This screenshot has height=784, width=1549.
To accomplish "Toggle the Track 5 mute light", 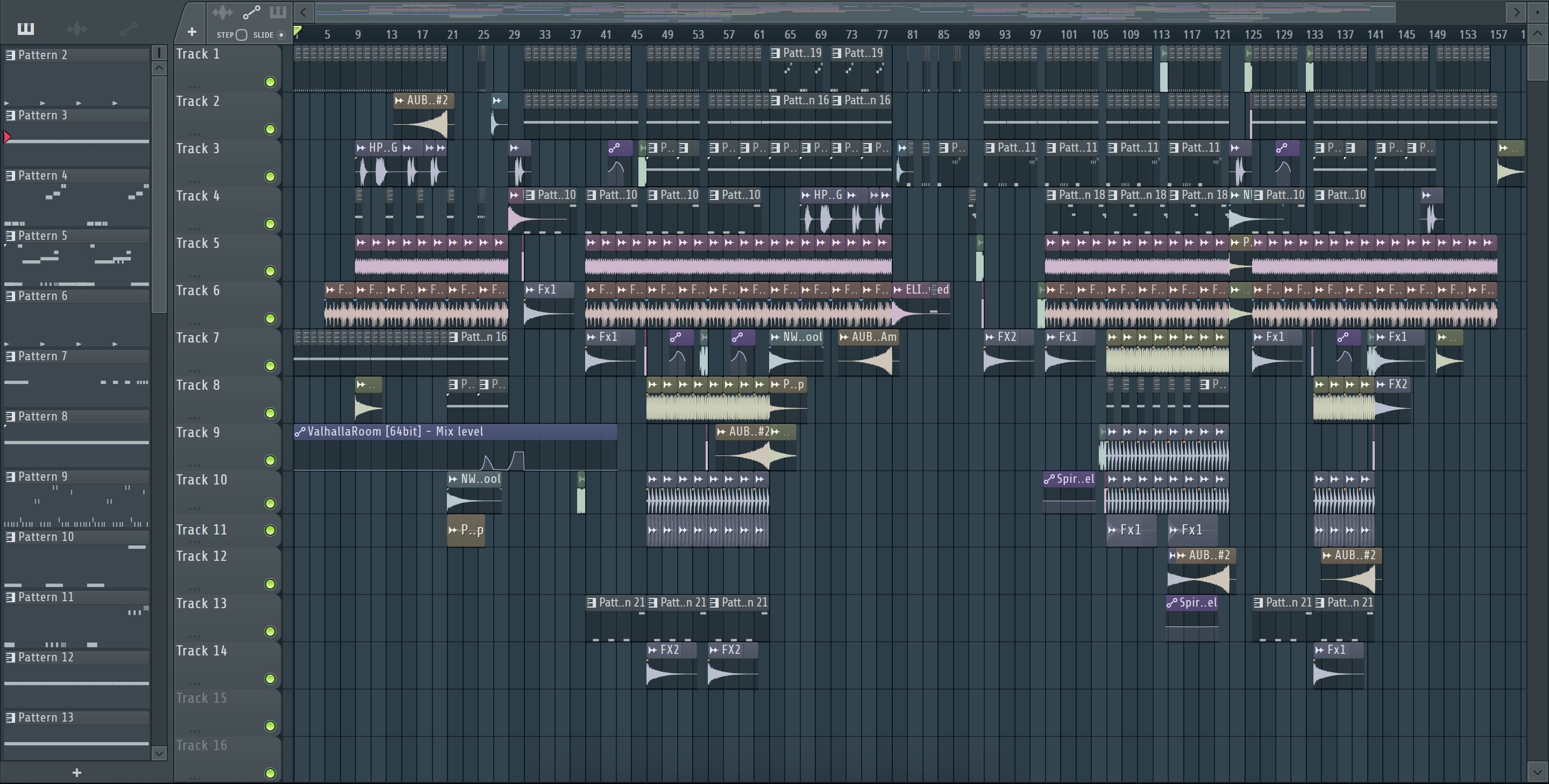I will (x=270, y=271).
